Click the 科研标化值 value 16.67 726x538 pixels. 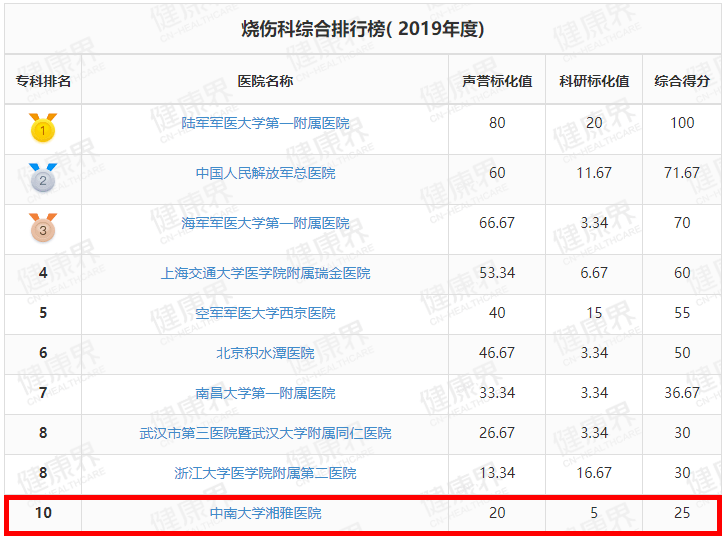tap(594, 473)
